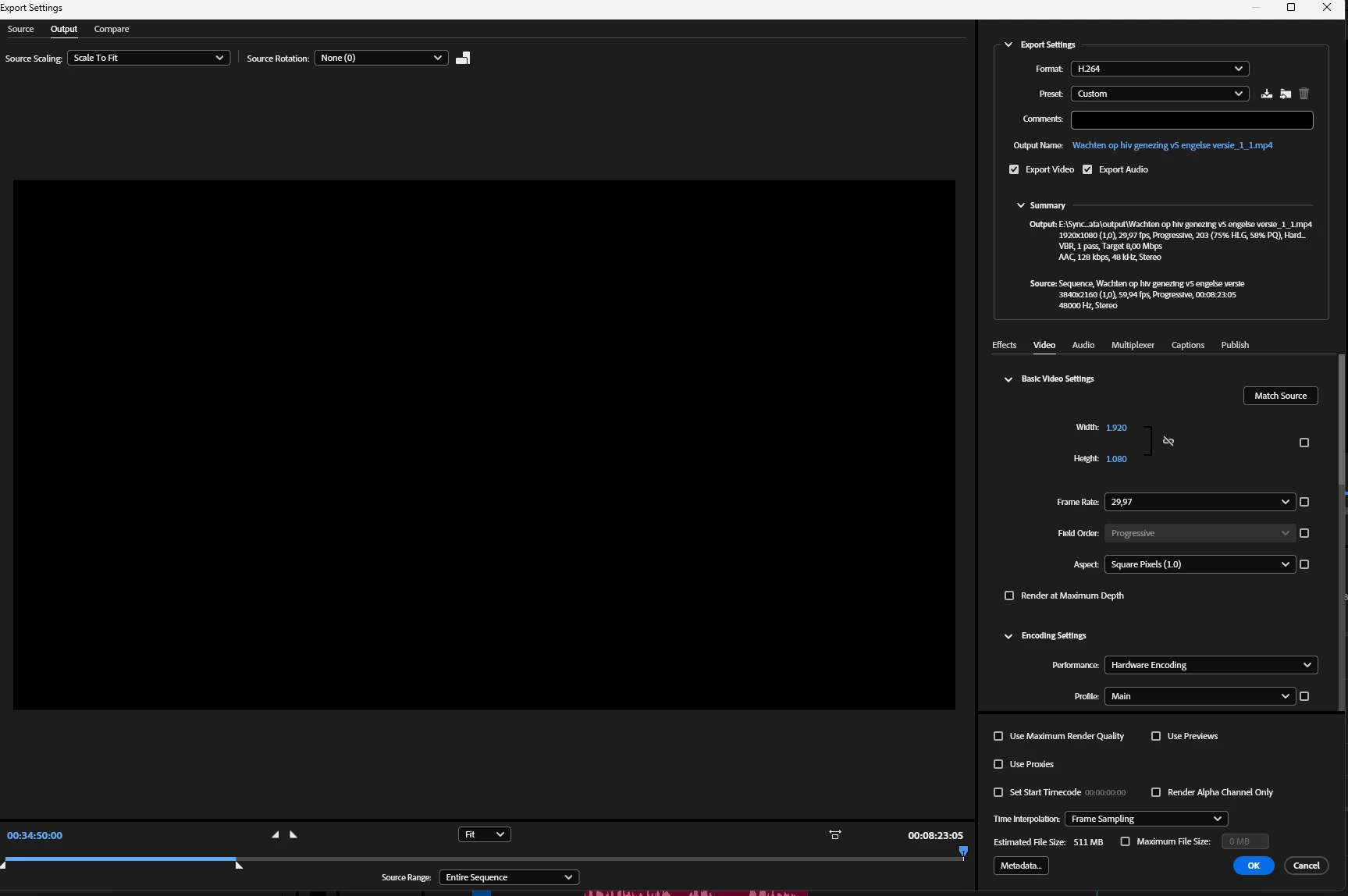The width and height of the screenshot is (1348, 896).
Task: Toggle the width-height link constraint icon
Action: click(x=1168, y=442)
